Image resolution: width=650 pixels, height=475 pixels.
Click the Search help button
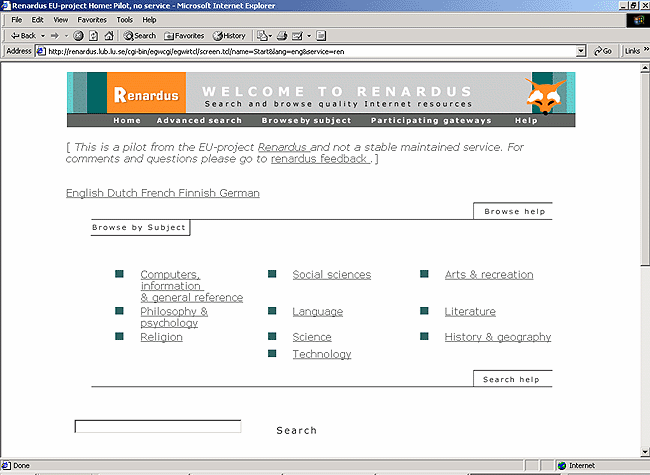point(513,379)
